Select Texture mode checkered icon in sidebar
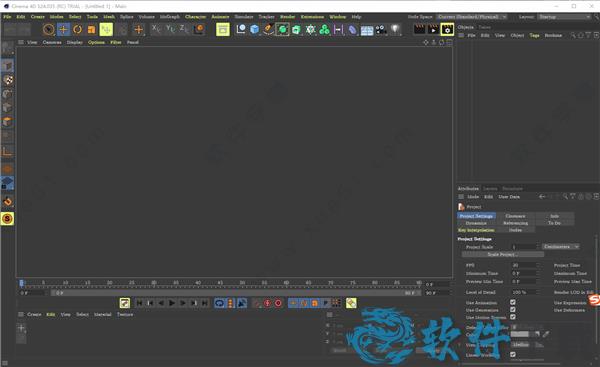 pyautogui.click(x=8, y=80)
